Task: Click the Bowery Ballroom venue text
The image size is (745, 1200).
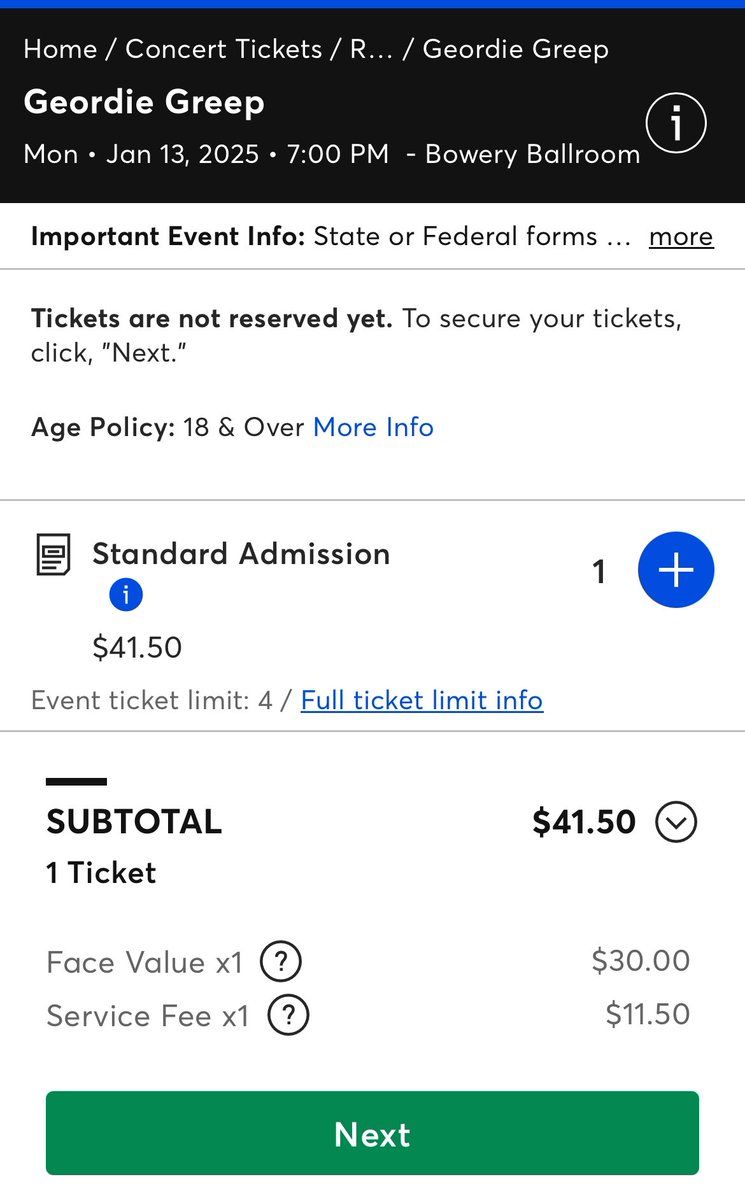Action: (x=532, y=154)
